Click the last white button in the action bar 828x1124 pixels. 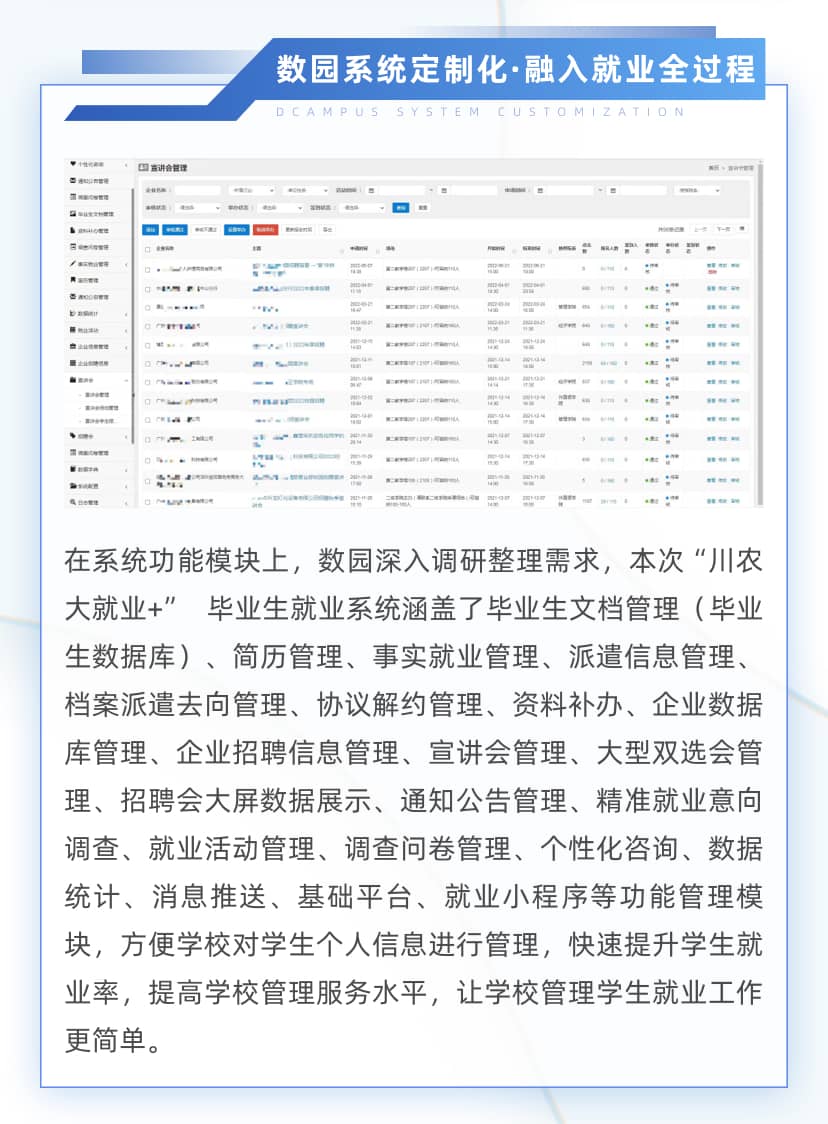(x=328, y=229)
